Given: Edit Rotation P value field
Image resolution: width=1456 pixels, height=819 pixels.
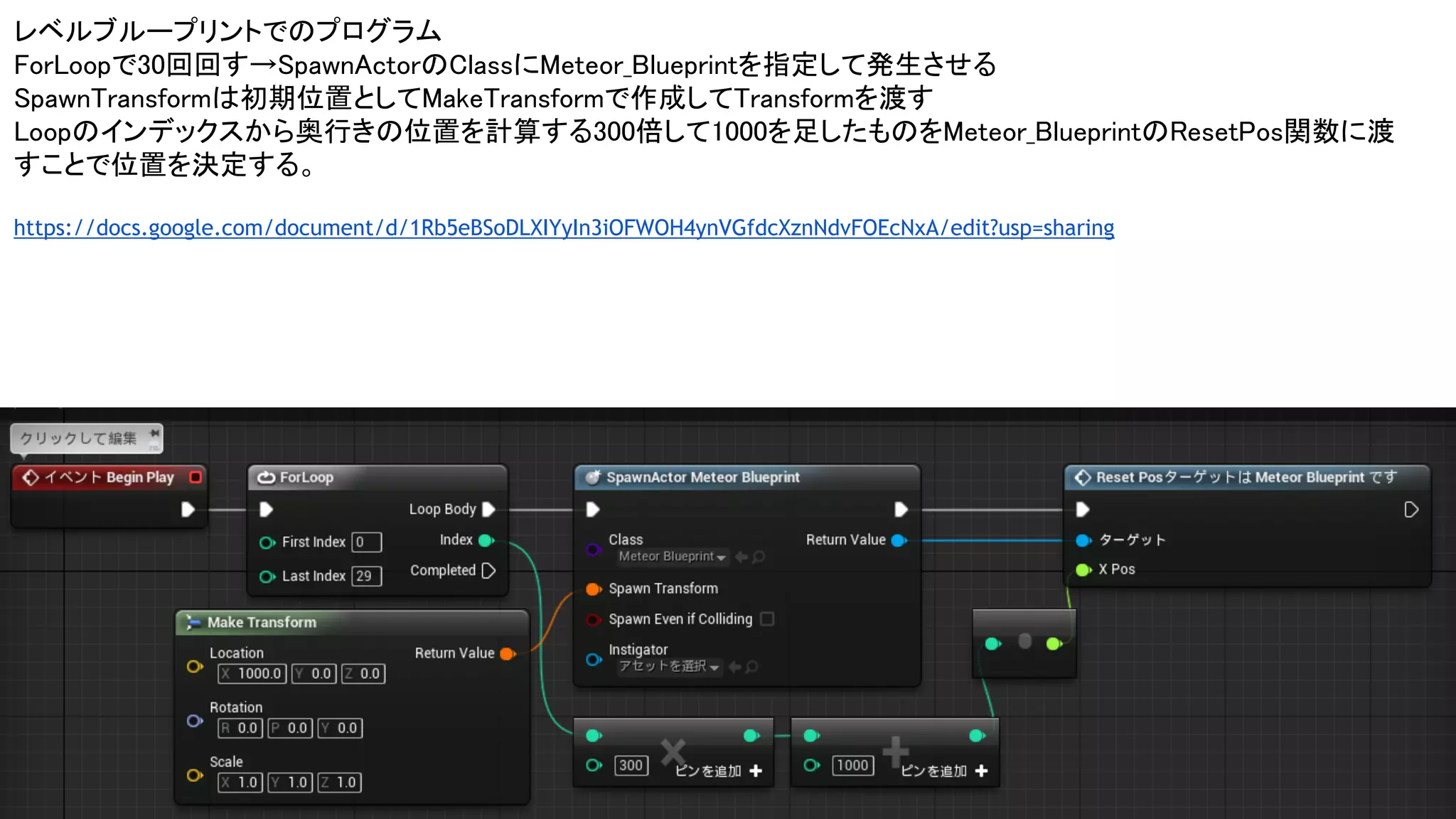Looking at the screenshot, I should [290, 728].
